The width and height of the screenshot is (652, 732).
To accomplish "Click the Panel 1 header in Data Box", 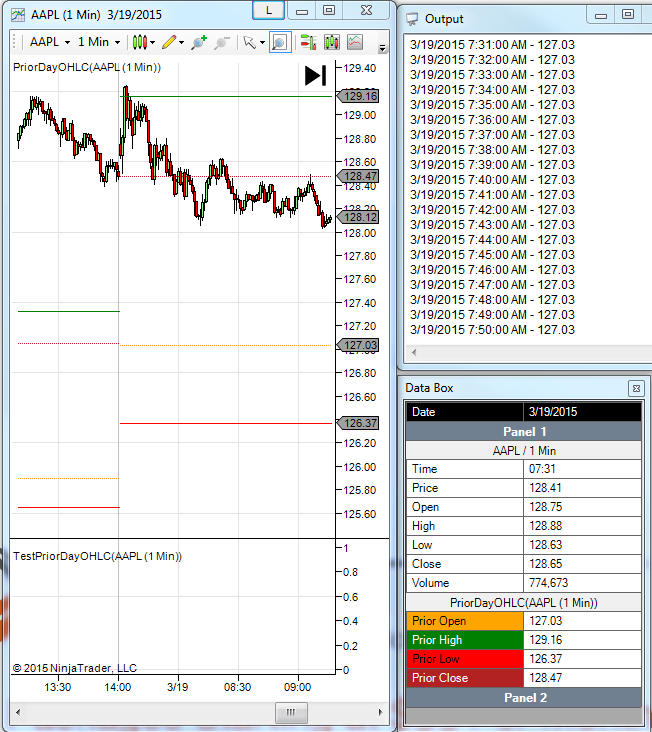I will (524, 431).
